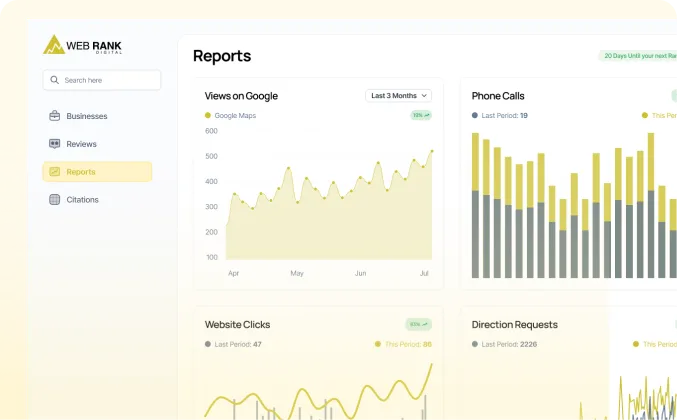Click the Reports chart icon
Screen dimensions: 677x420
(x=54, y=171)
